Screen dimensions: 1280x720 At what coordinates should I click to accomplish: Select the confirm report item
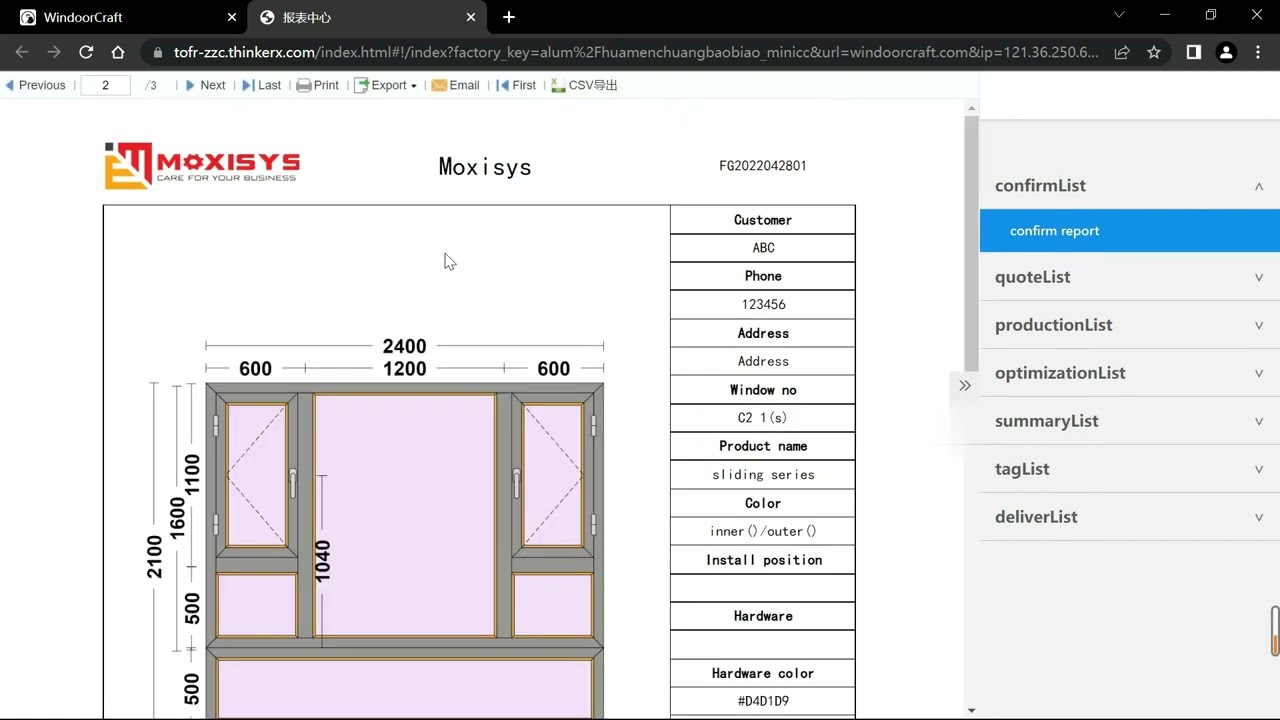pyautogui.click(x=1130, y=231)
